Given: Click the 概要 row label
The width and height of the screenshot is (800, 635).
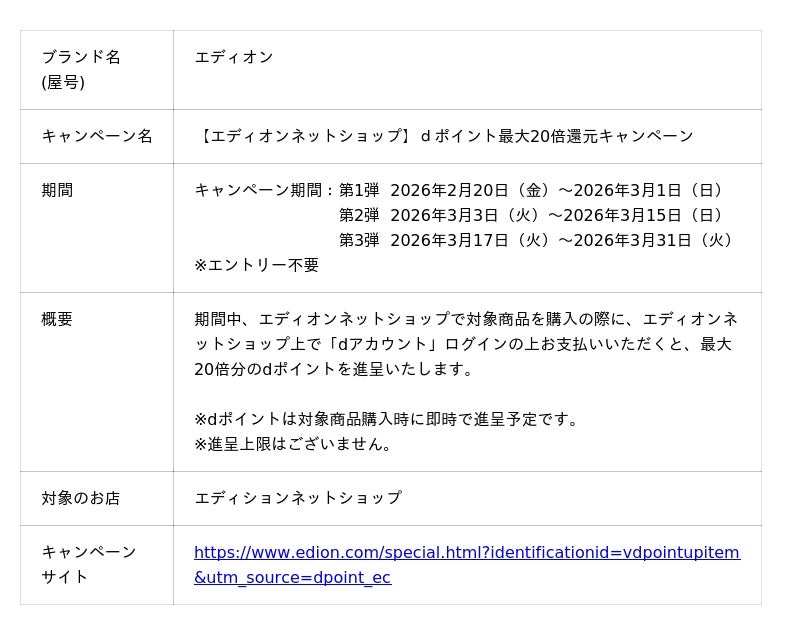Looking at the screenshot, I should (x=57, y=319).
